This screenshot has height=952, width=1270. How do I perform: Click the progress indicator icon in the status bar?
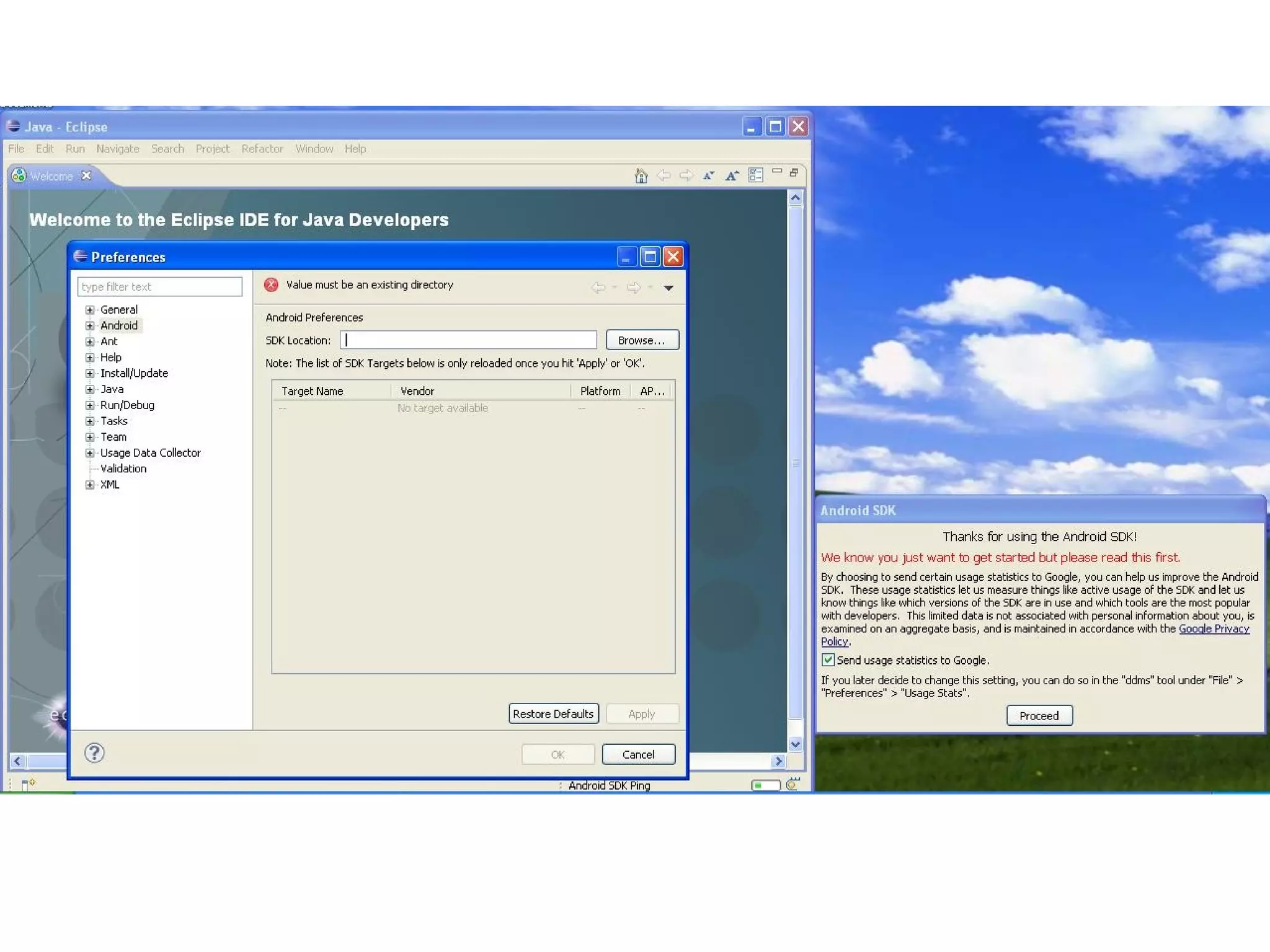(x=792, y=785)
